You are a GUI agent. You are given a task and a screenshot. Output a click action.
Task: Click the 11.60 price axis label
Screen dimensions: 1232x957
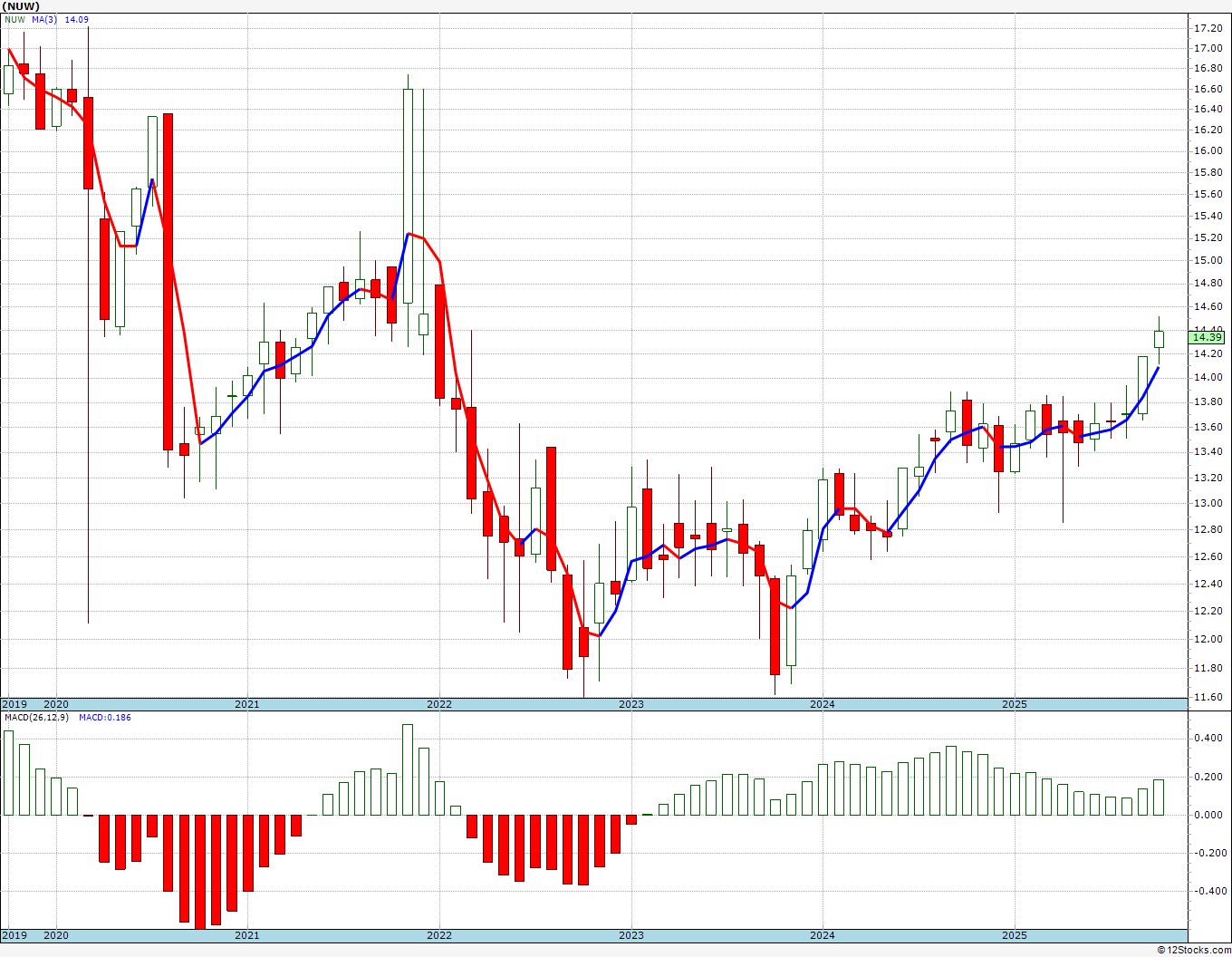coord(1208,697)
